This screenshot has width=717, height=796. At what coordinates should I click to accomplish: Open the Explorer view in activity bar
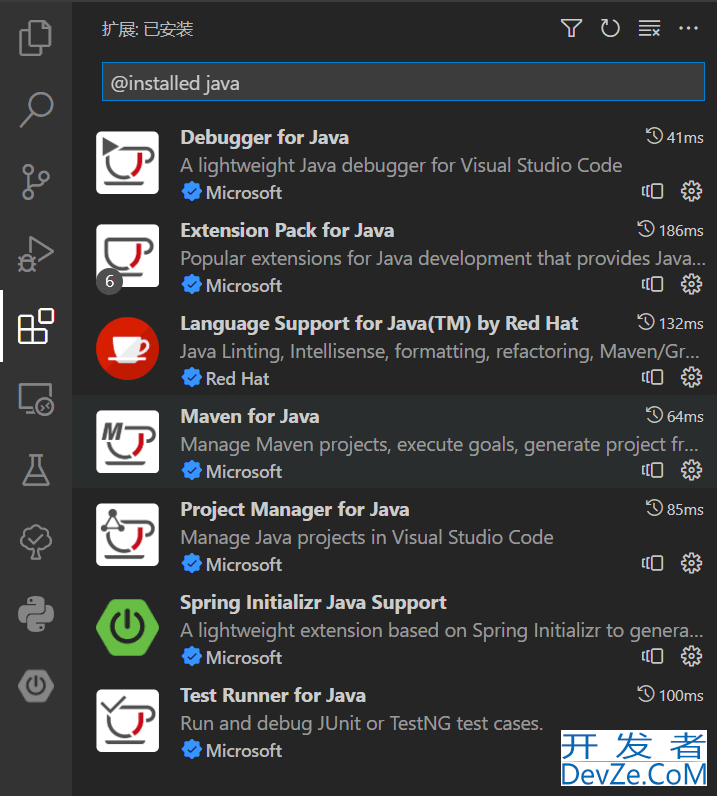pyautogui.click(x=36, y=38)
